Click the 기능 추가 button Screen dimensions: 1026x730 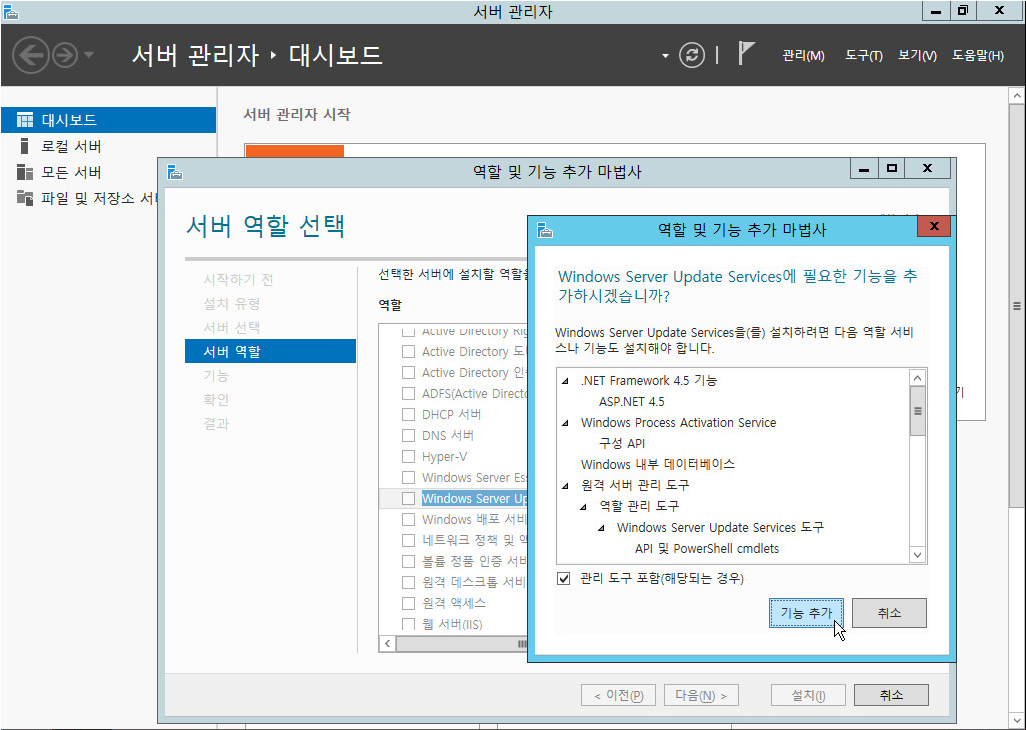(x=806, y=613)
